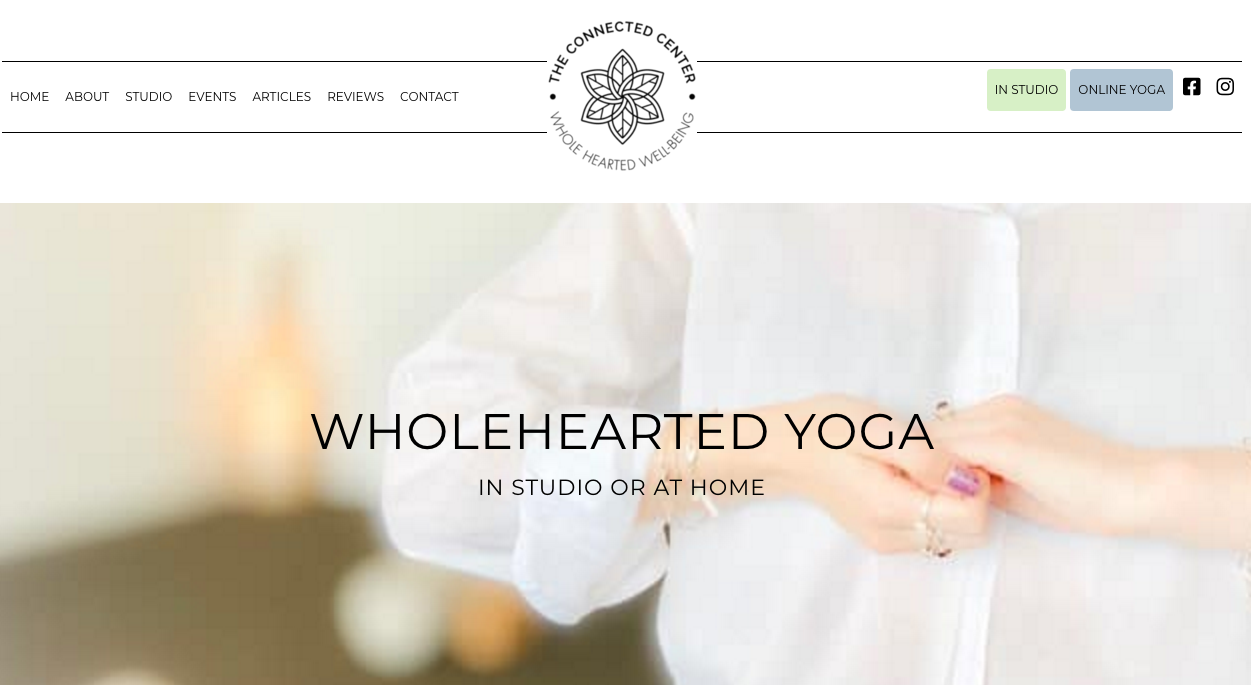This screenshot has width=1251, height=685.
Task: Click the blue ONLINE YOGA button
Action: coord(1121,90)
